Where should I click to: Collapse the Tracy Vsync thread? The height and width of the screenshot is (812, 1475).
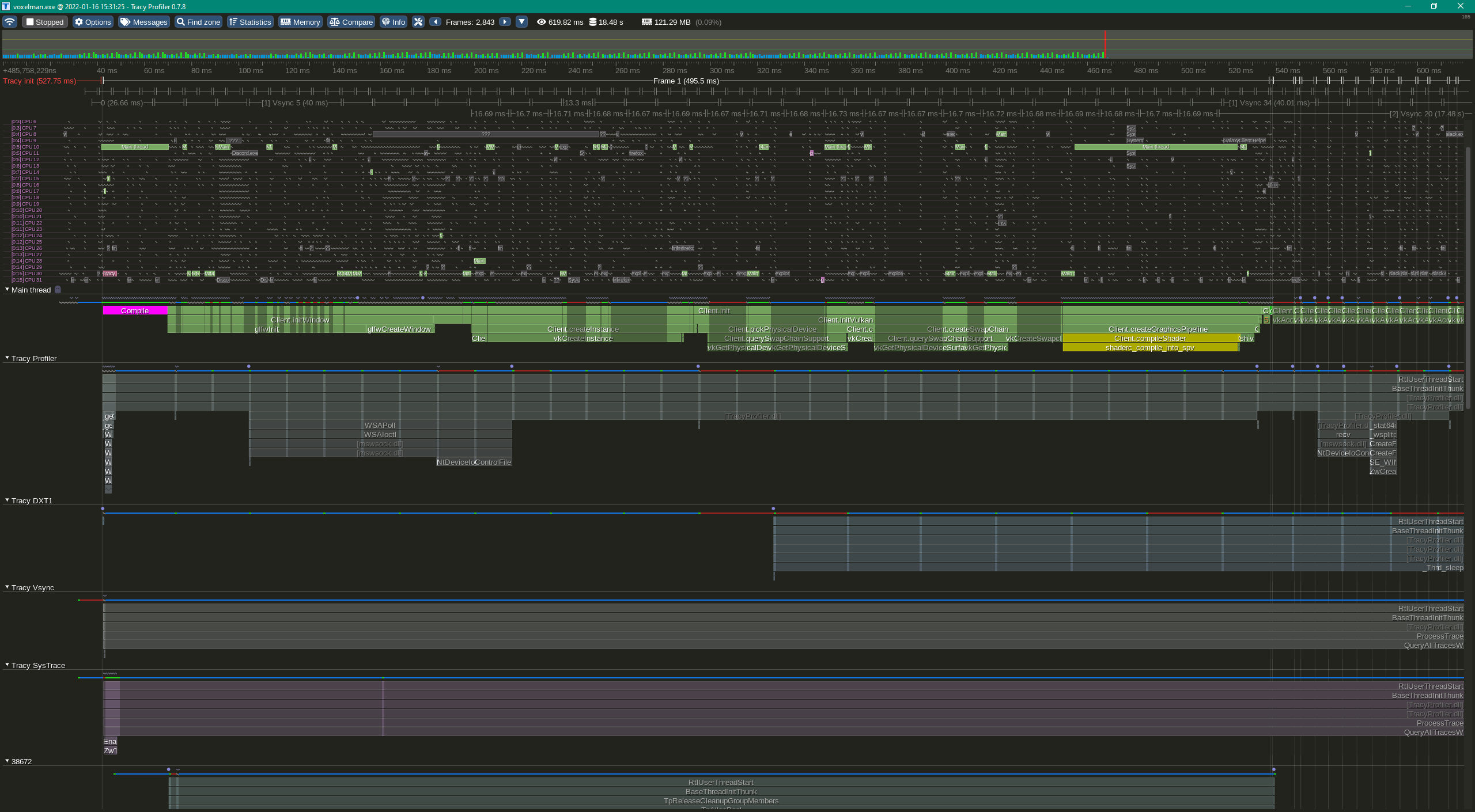7,587
